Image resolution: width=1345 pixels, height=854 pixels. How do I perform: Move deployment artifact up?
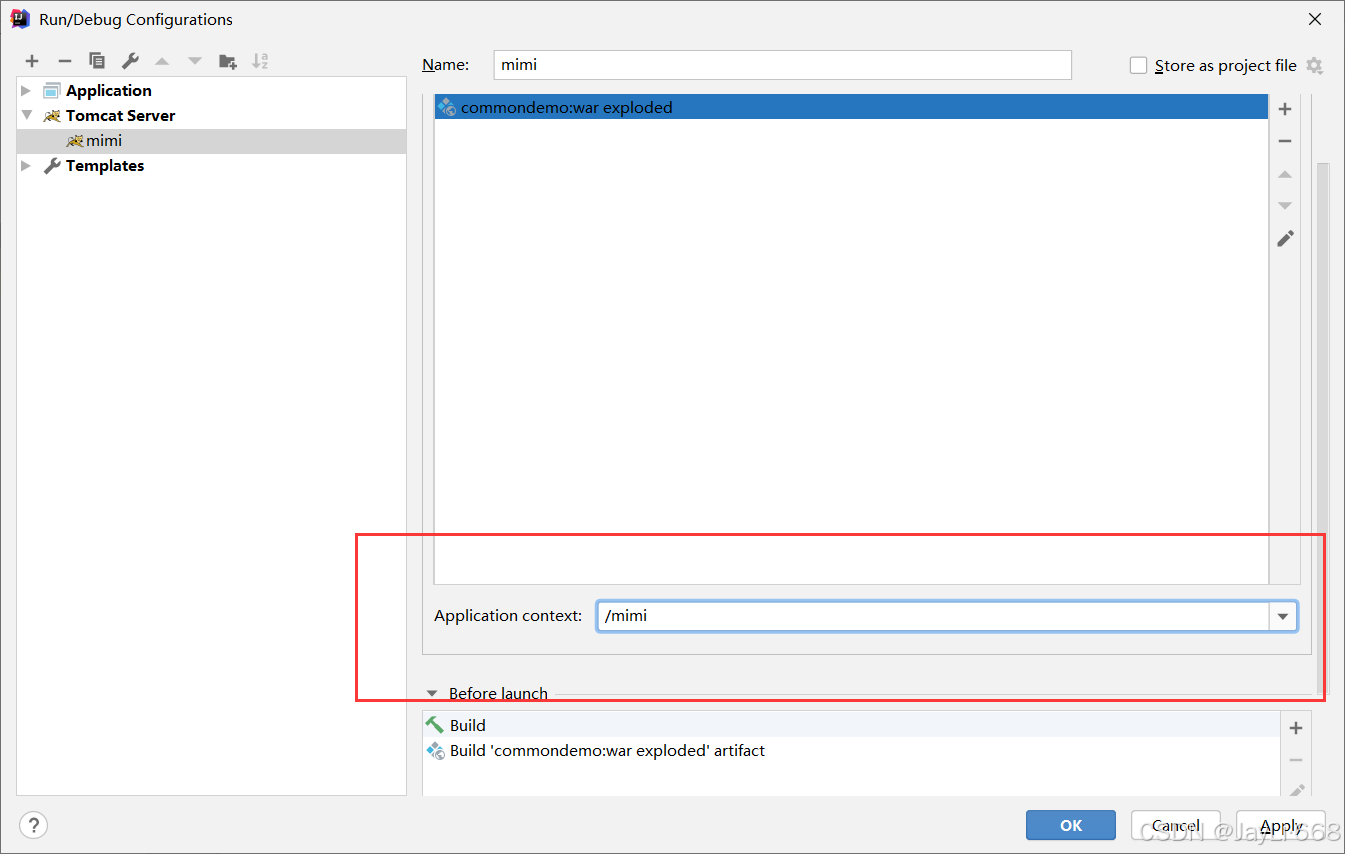1286,174
